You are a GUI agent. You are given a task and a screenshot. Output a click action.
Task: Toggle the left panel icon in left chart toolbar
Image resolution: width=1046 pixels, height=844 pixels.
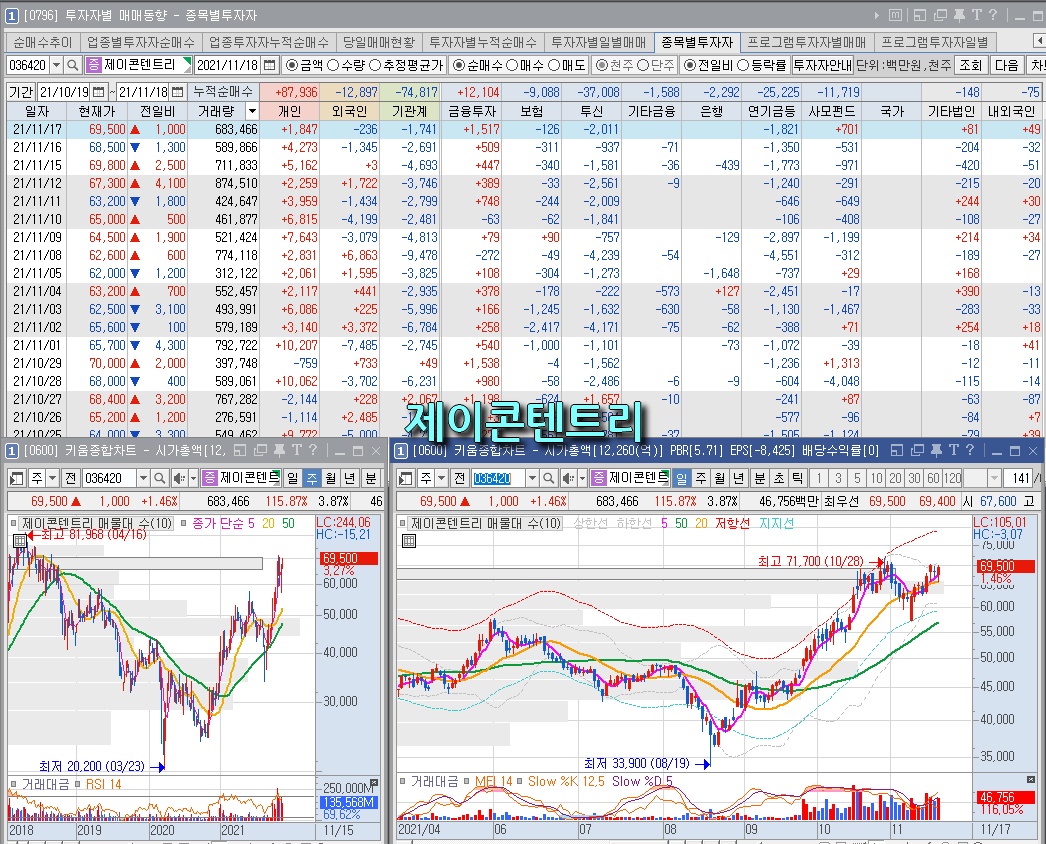tap(17, 478)
